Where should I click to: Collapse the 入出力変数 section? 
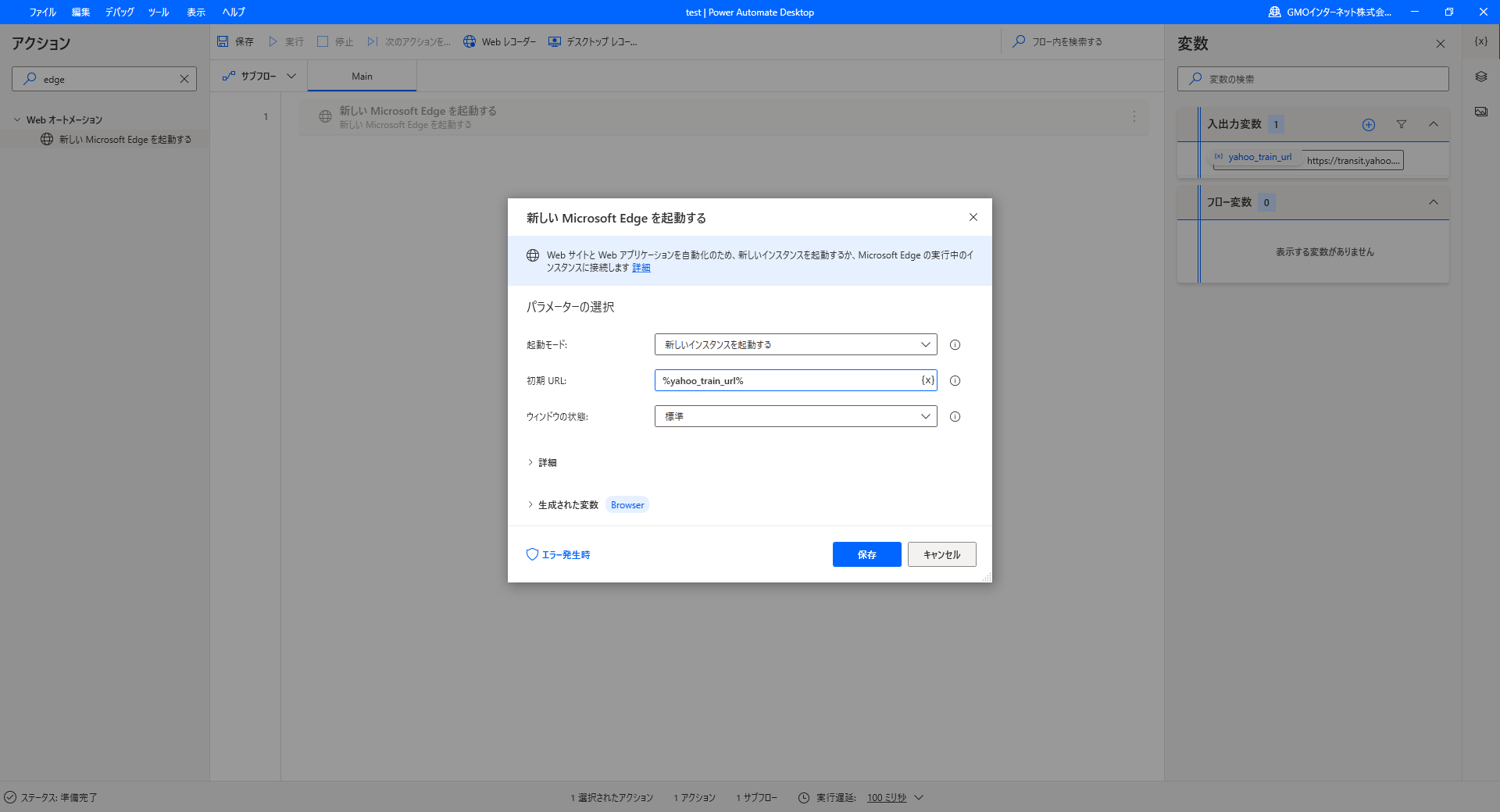pyautogui.click(x=1434, y=124)
